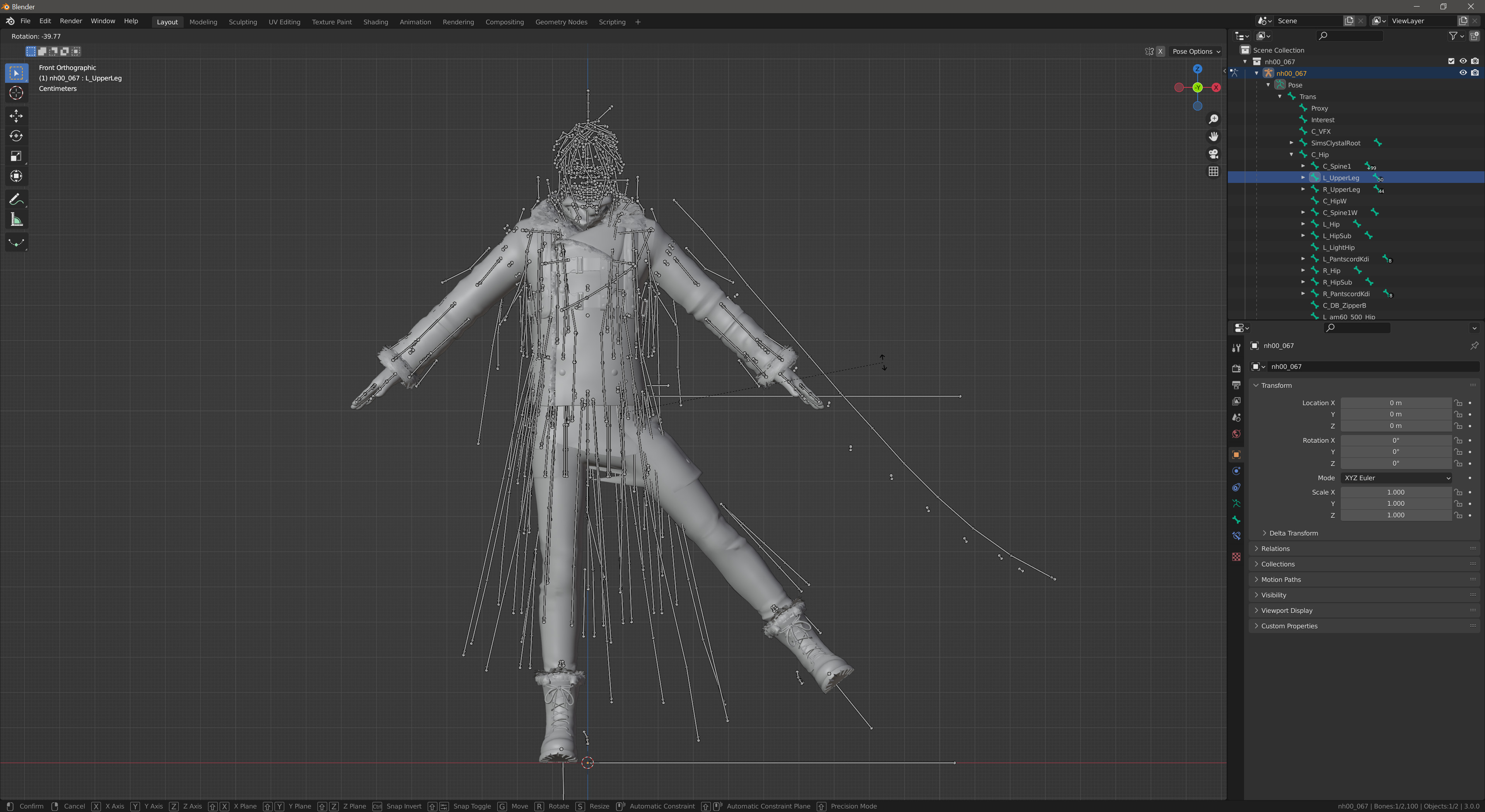The width and height of the screenshot is (1485, 812).
Task: Expand the Delta Transform panel
Action: pyautogui.click(x=1293, y=533)
